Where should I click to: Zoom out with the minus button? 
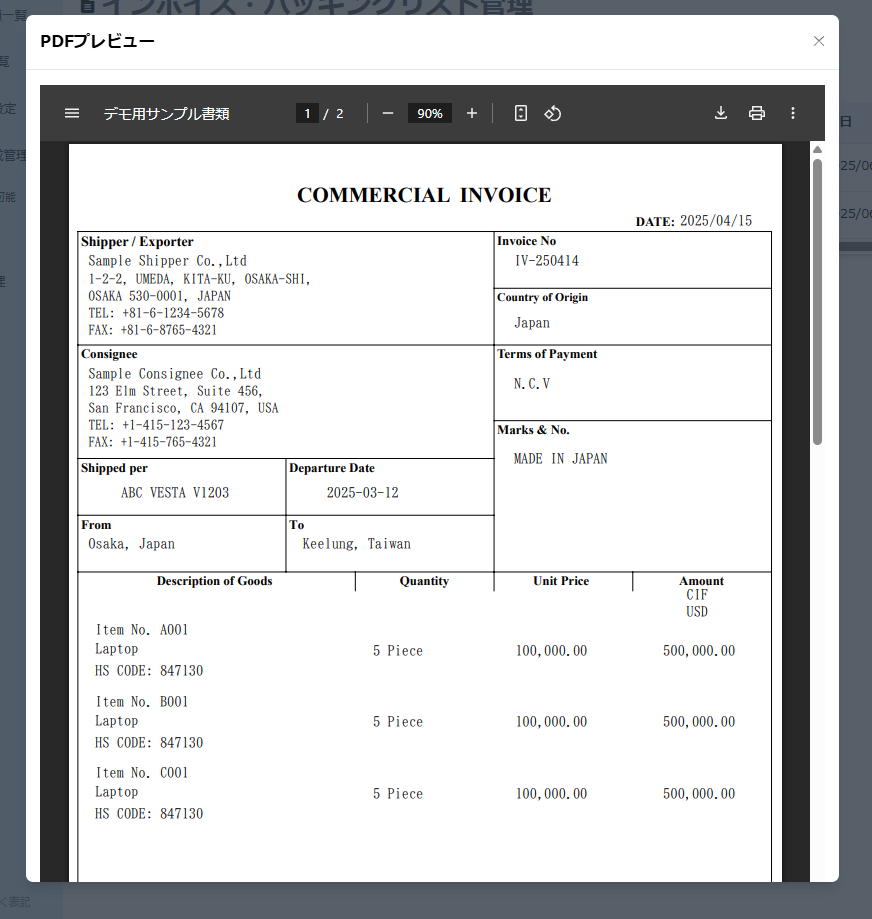click(x=387, y=113)
